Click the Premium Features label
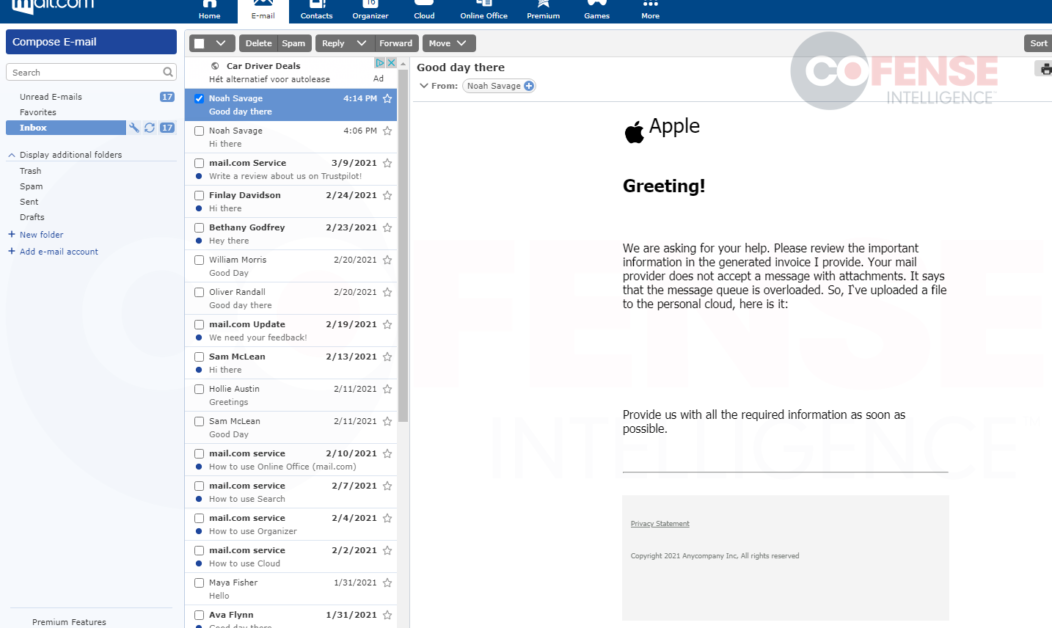The image size is (1052, 628). tap(69, 622)
